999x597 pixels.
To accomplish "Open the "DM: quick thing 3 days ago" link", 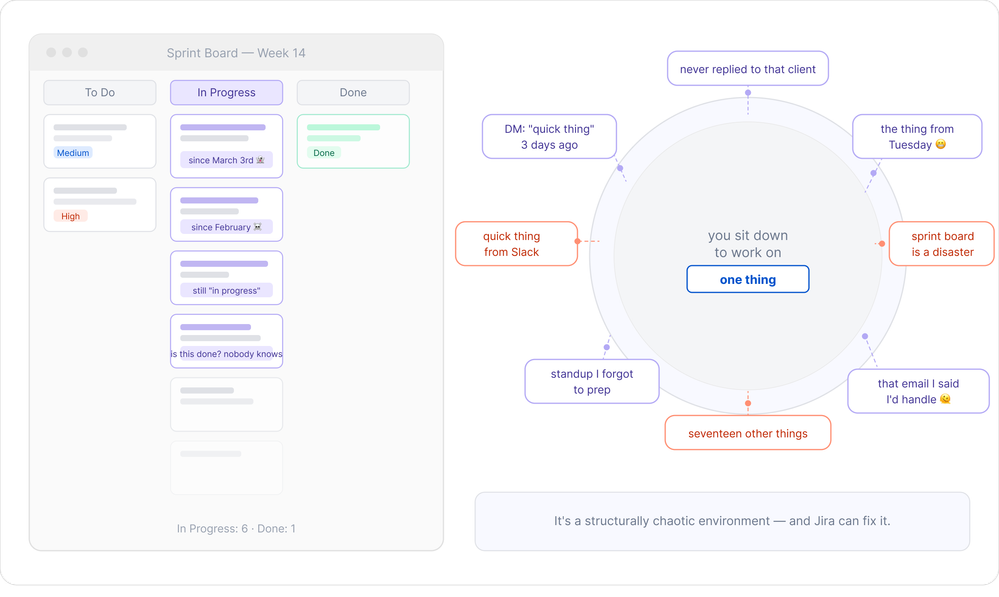I will [x=549, y=136].
